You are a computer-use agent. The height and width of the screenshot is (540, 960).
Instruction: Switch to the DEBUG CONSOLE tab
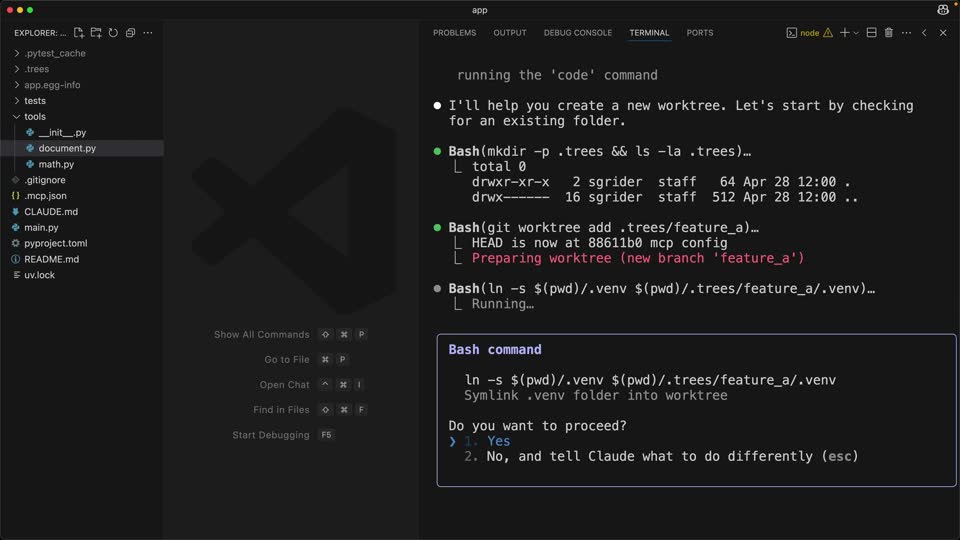pyautogui.click(x=577, y=33)
